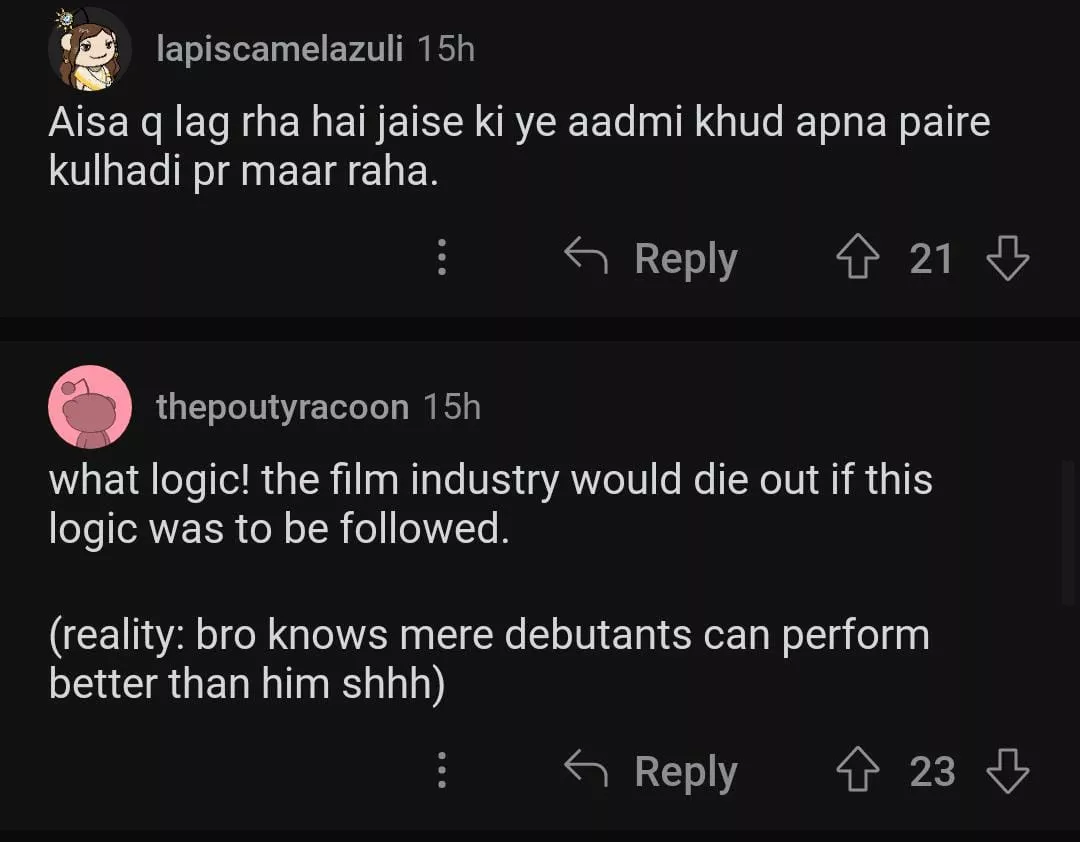The height and width of the screenshot is (842, 1080).
Task: Click the 15h timestamp beside lapiscamelazuli
Action: click(x=446, y=49)
